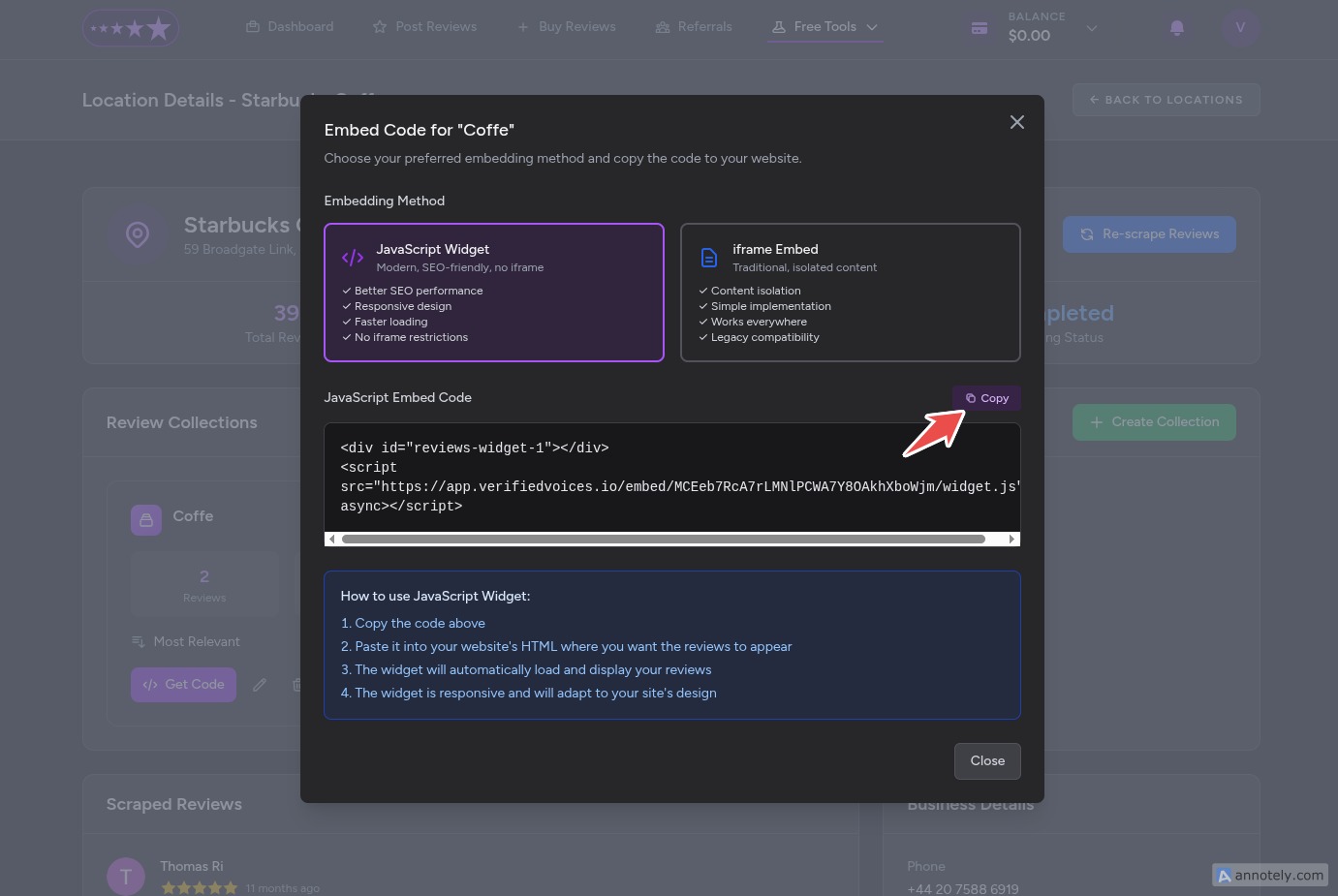Expand the Free Tools dropdown menu
This screenshot has width=1338, height=896.
825,27
